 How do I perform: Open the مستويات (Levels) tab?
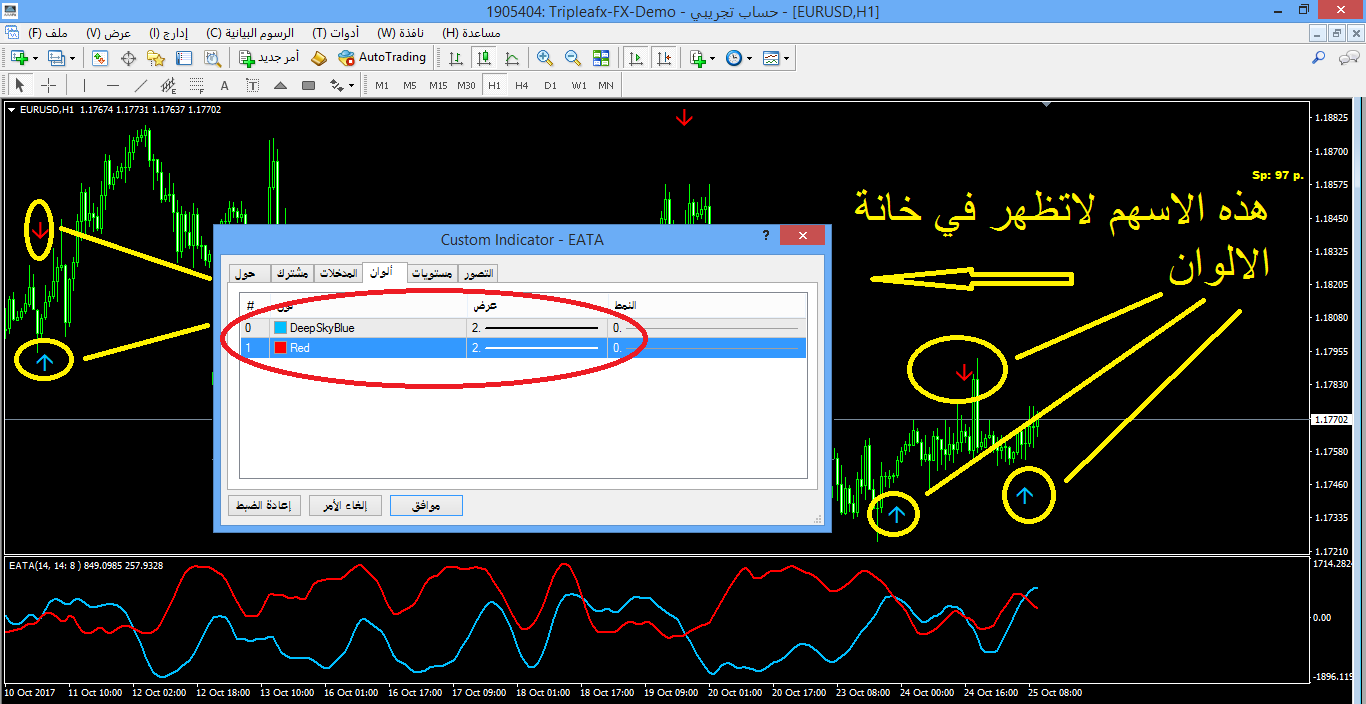point(433,273)
